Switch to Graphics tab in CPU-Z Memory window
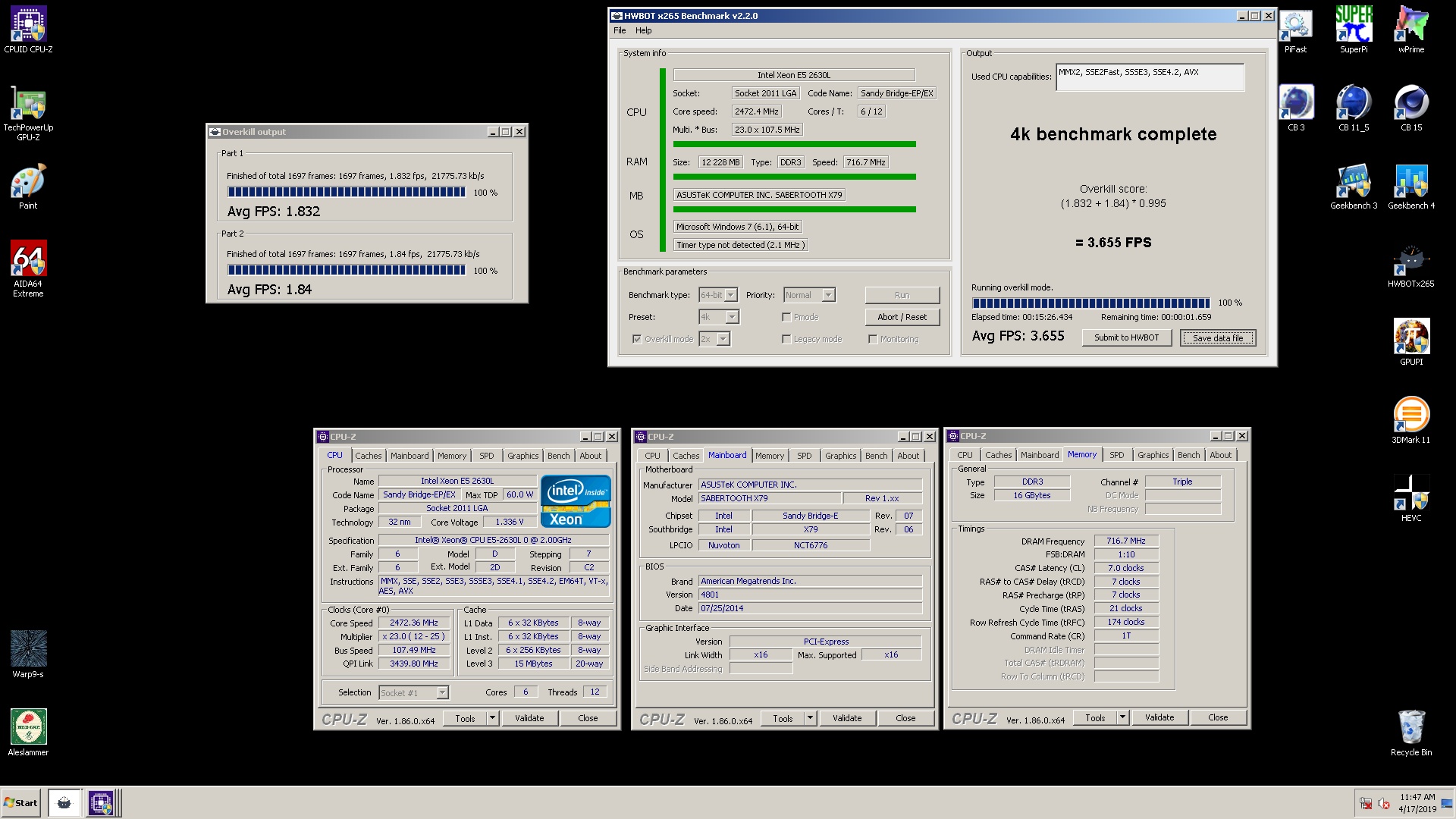This screenshot has width=1456, height=819. pos(1153,455)
